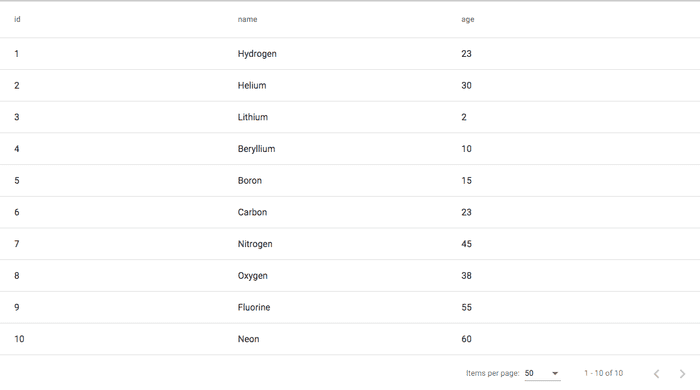
Task: Go to the next page arrow
Action: 682,373
